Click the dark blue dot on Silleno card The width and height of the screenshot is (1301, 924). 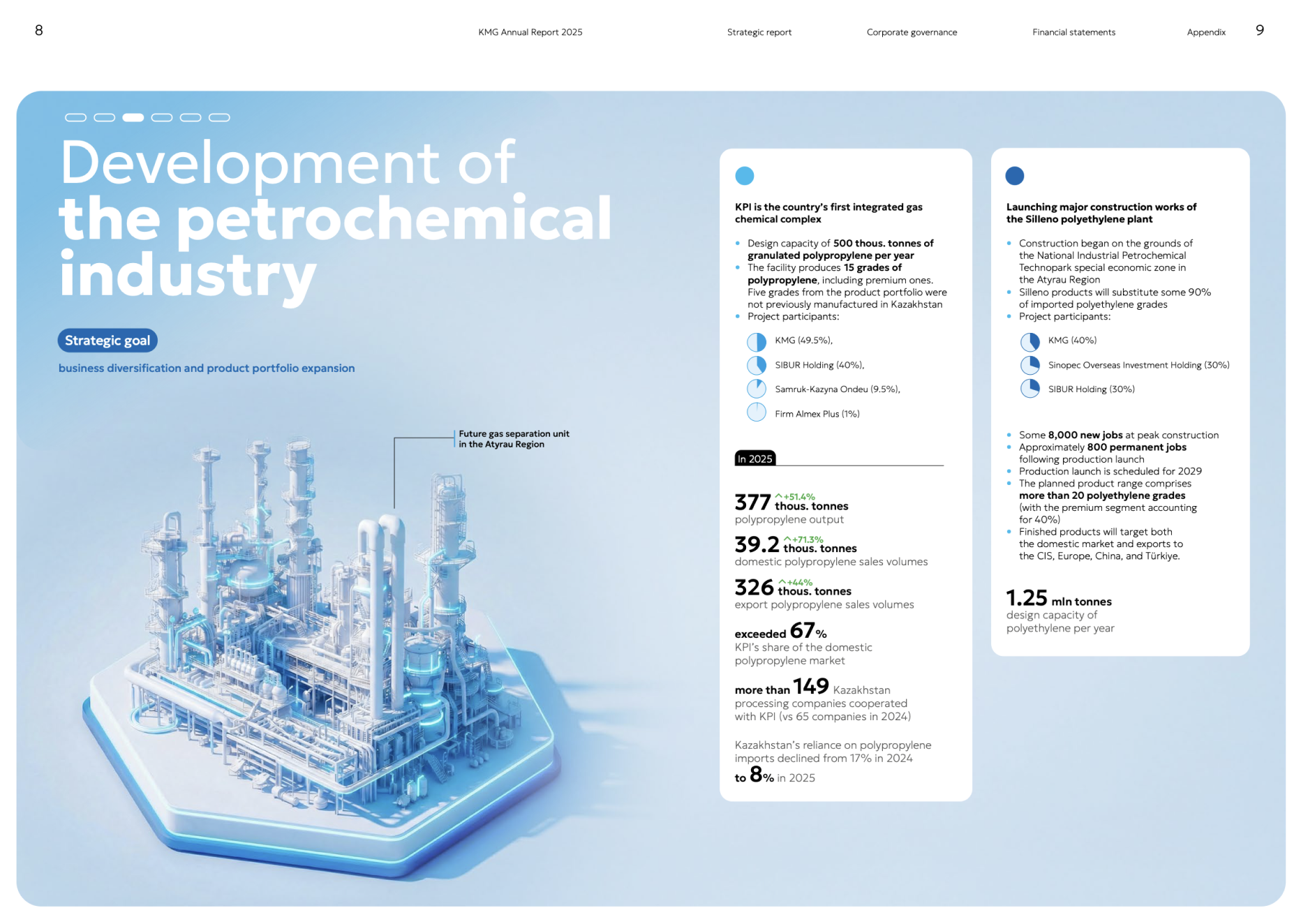coord(1015,176)
